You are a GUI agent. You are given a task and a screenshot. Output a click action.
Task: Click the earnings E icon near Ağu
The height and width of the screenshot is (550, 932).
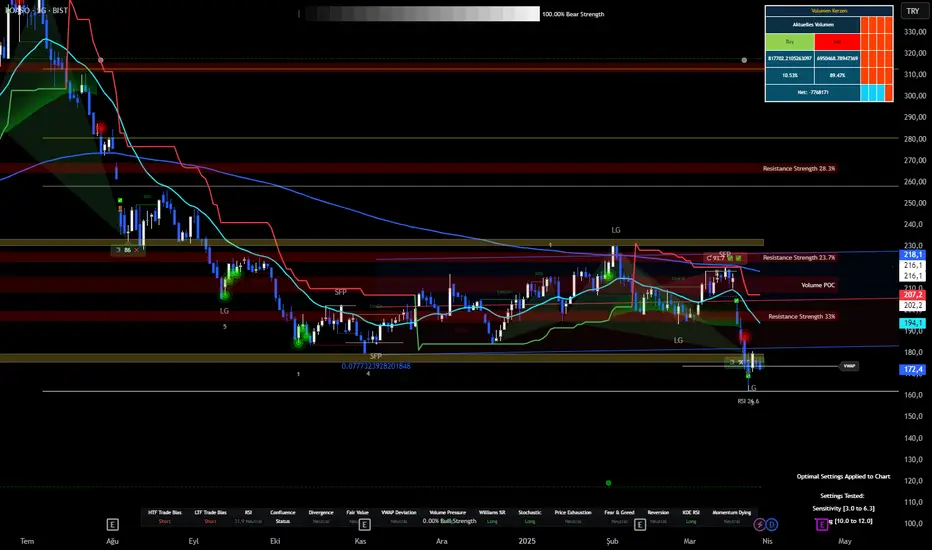(x=115, y=523)
